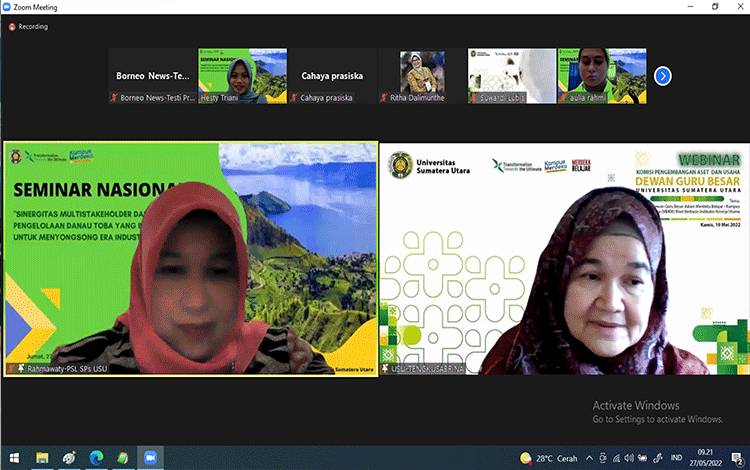Click Rahmawaty's muted microphone icon

pos(11,369)
